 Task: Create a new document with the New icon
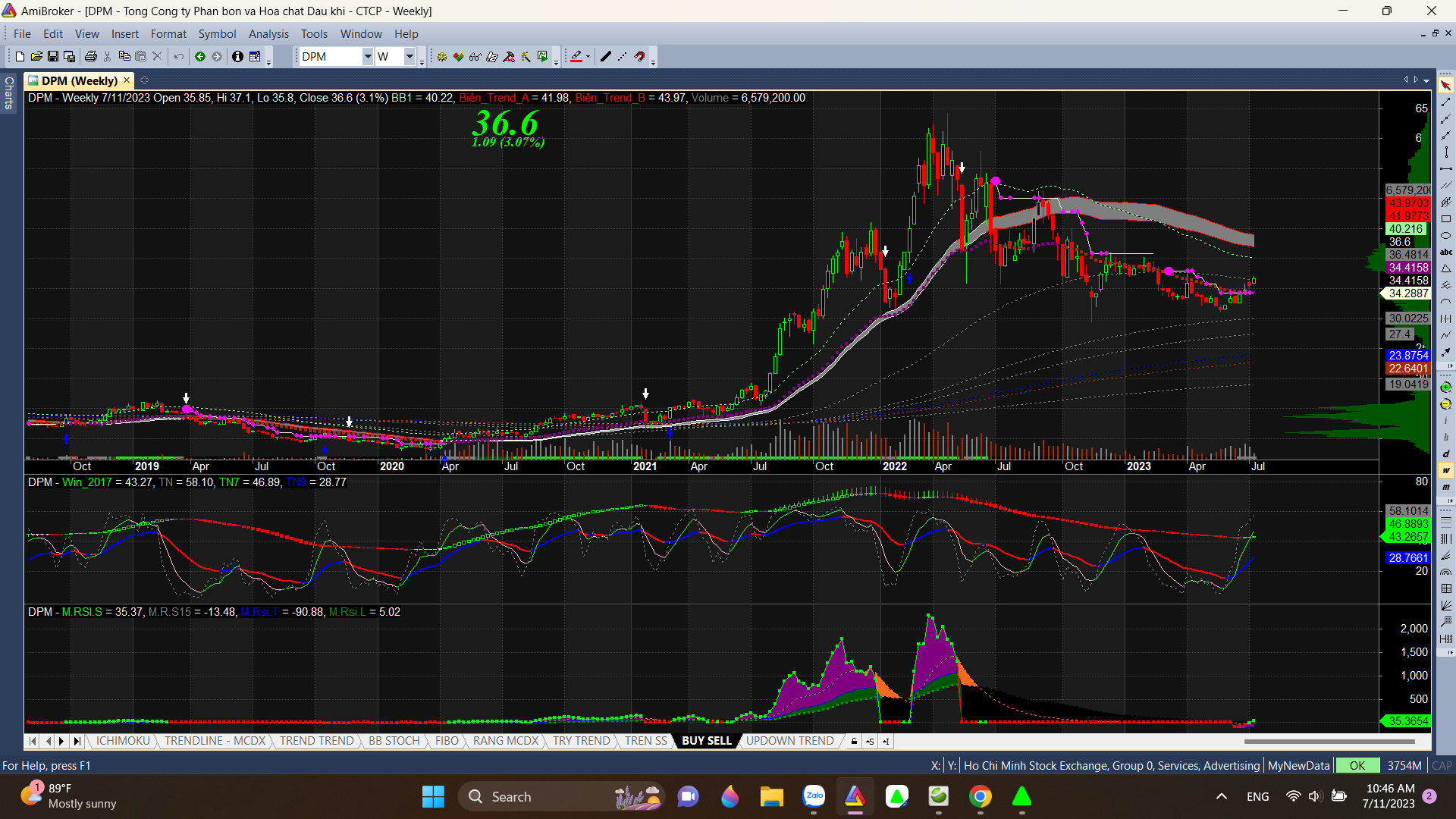coord(20,57)
